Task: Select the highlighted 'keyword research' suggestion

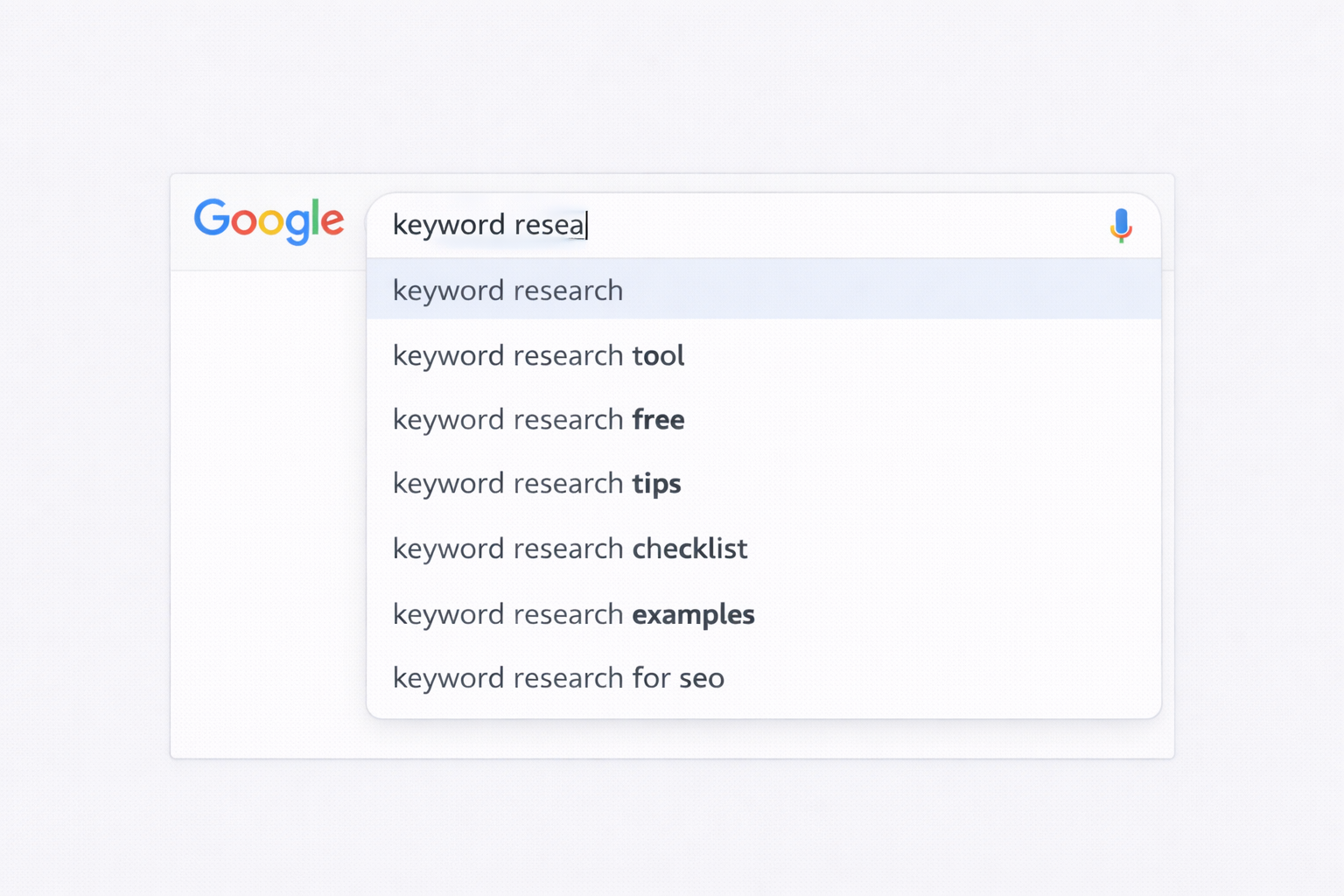Action: (x=507, y=290)
